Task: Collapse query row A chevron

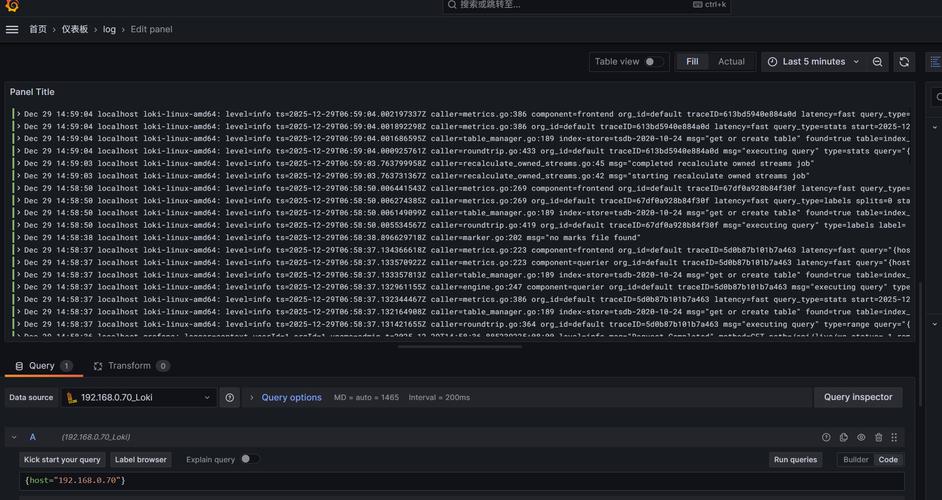Action: (x=14, y=438)
